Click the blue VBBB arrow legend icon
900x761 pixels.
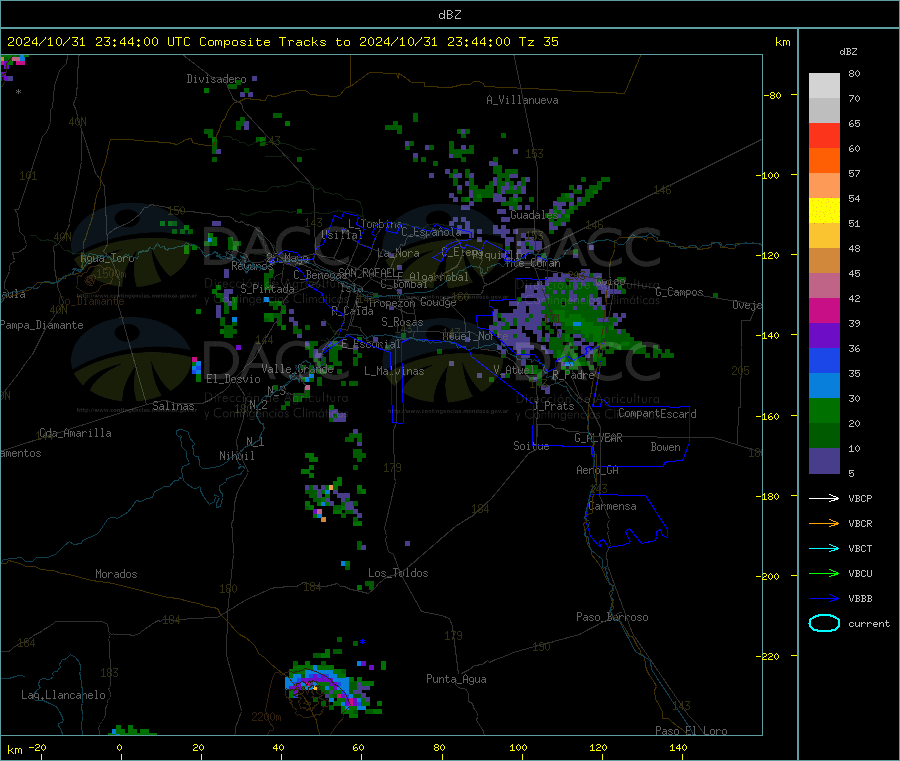[x=824, y=599]
